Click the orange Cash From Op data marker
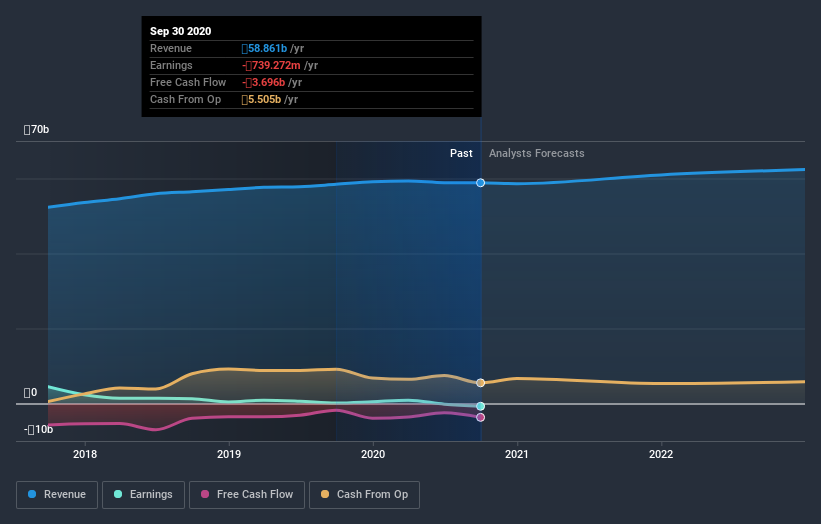Image resolution: width=821 pixels, height=524 pixels. coord(480,383)
